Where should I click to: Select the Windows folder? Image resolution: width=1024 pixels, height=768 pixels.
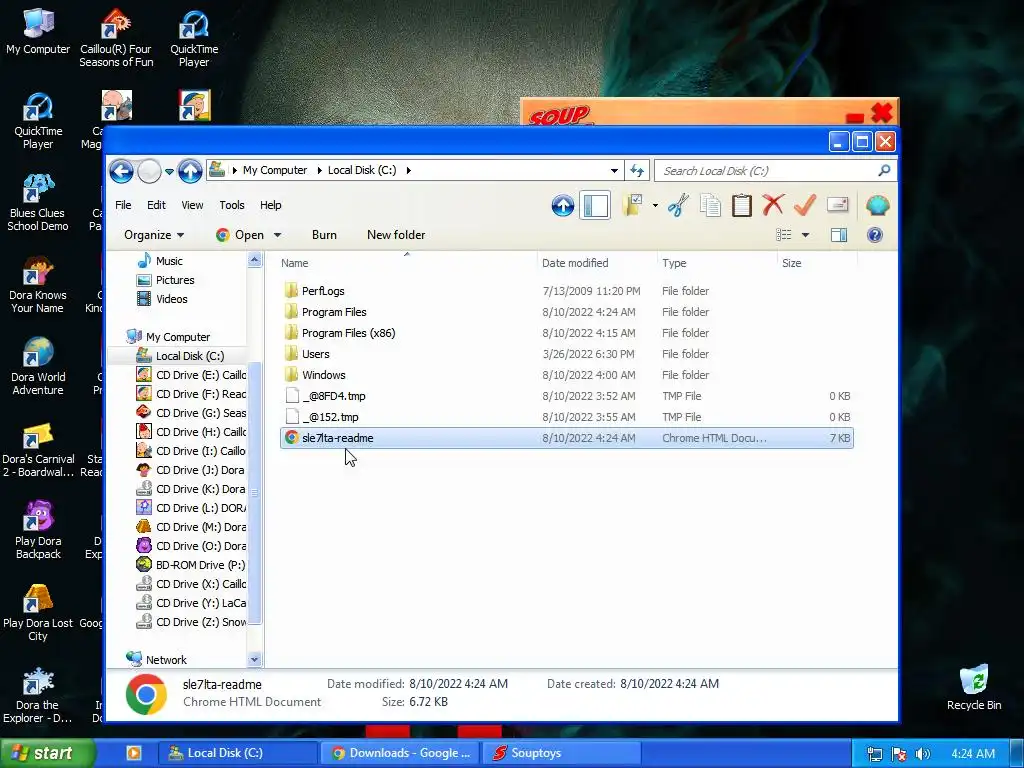pos(566,375)
